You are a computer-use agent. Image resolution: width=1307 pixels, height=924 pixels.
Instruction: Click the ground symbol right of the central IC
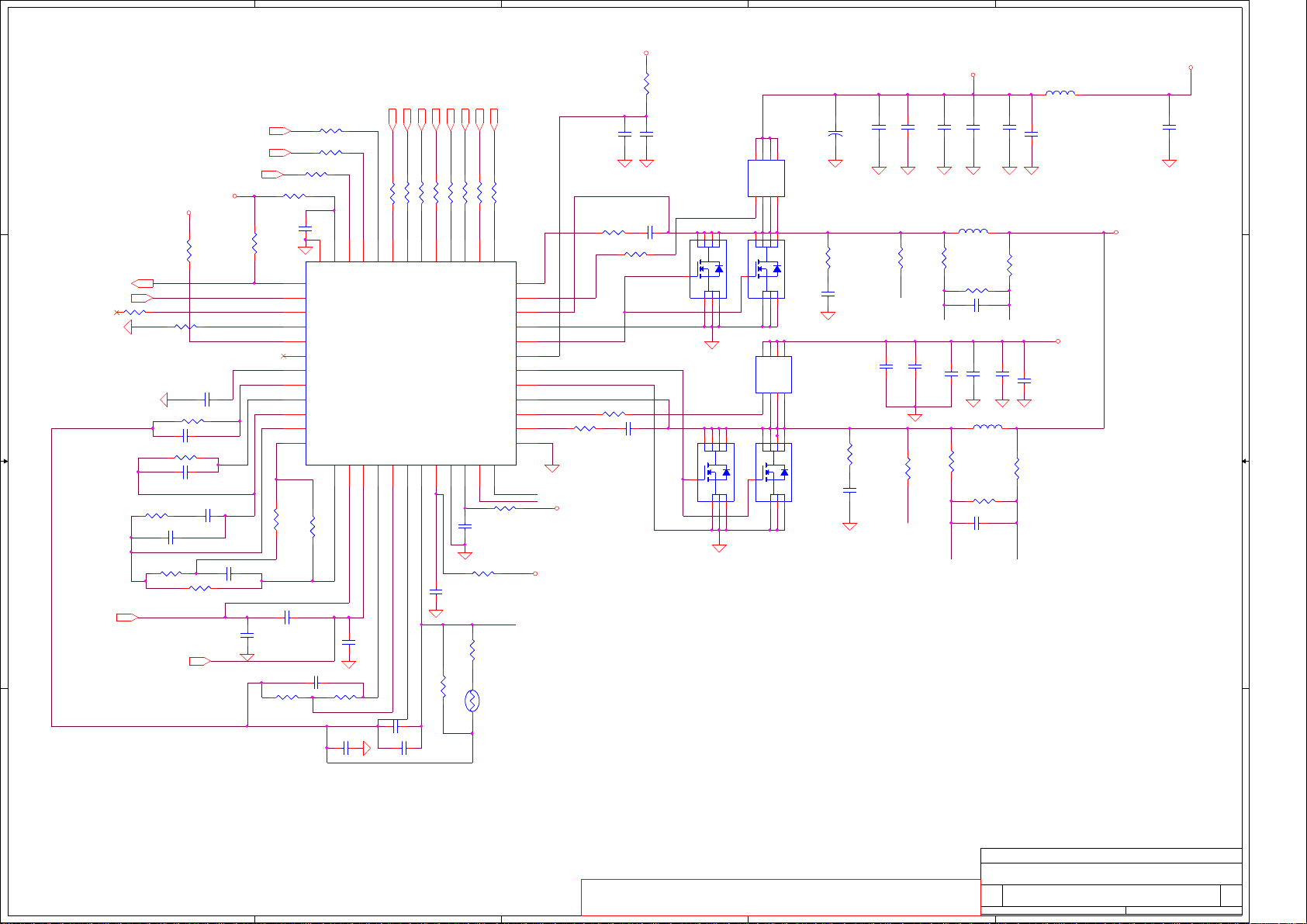pos(552,469)
